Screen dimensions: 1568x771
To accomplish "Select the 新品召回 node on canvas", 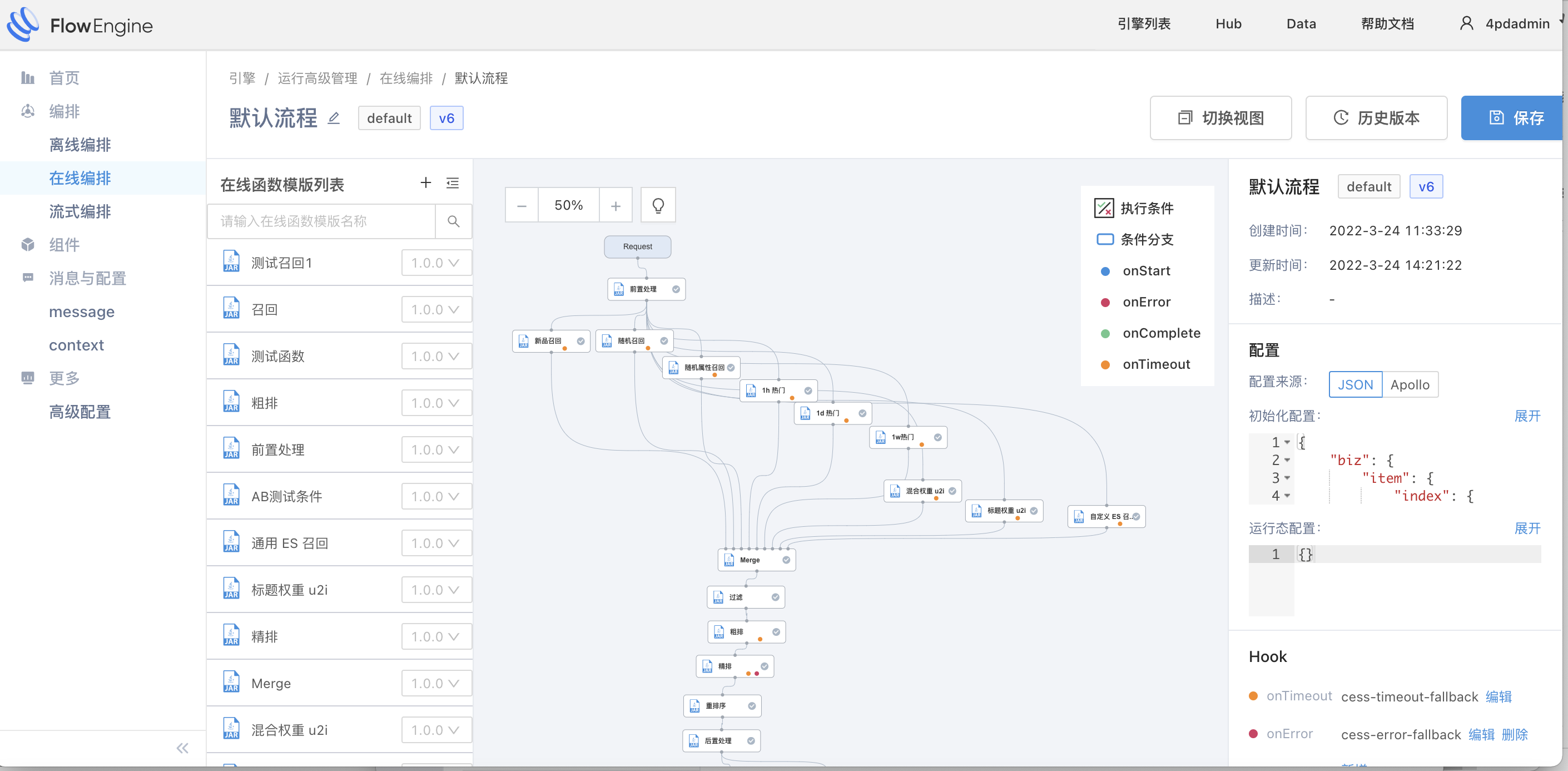I will click(551, 341).
